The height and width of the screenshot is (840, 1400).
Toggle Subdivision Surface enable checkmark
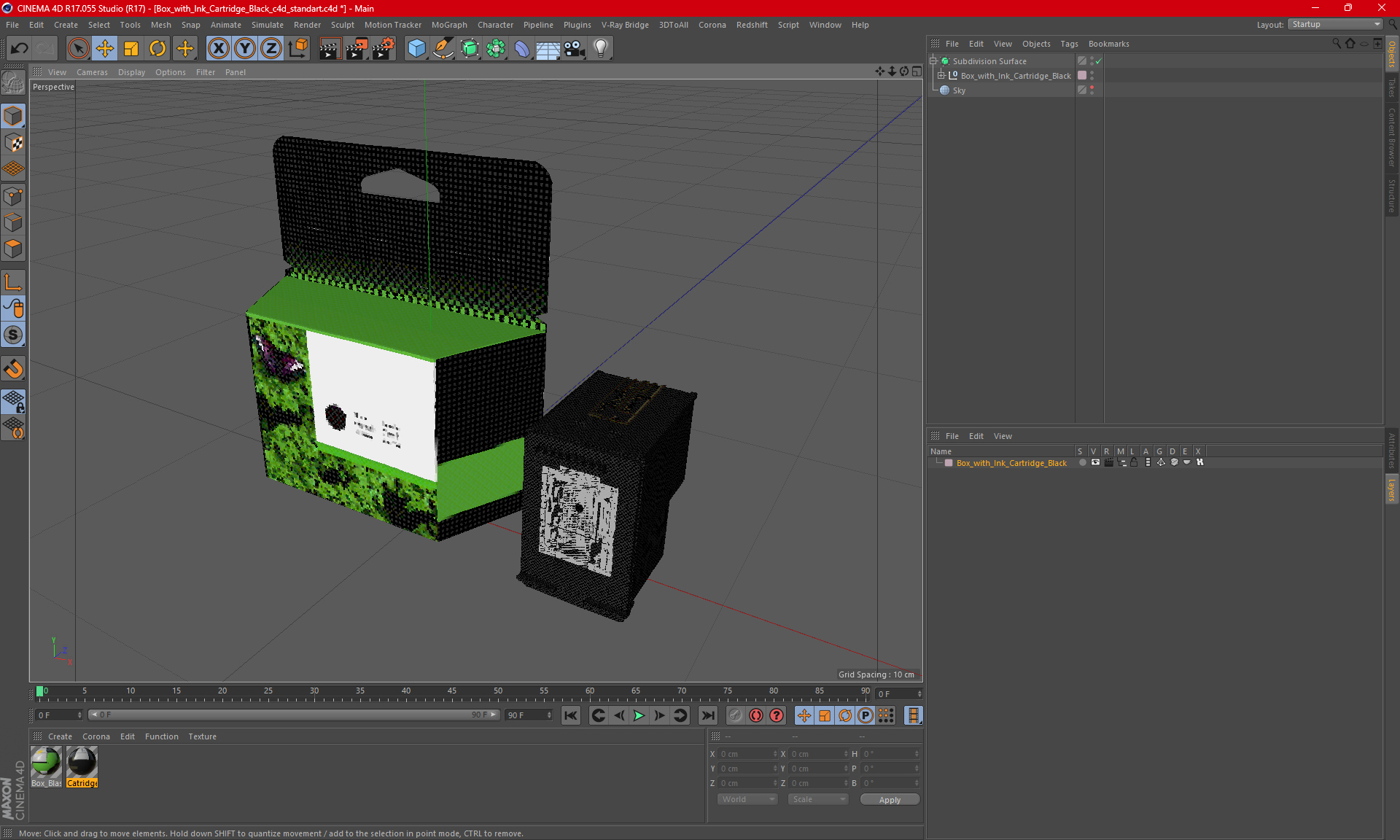tap(1099, 61)
